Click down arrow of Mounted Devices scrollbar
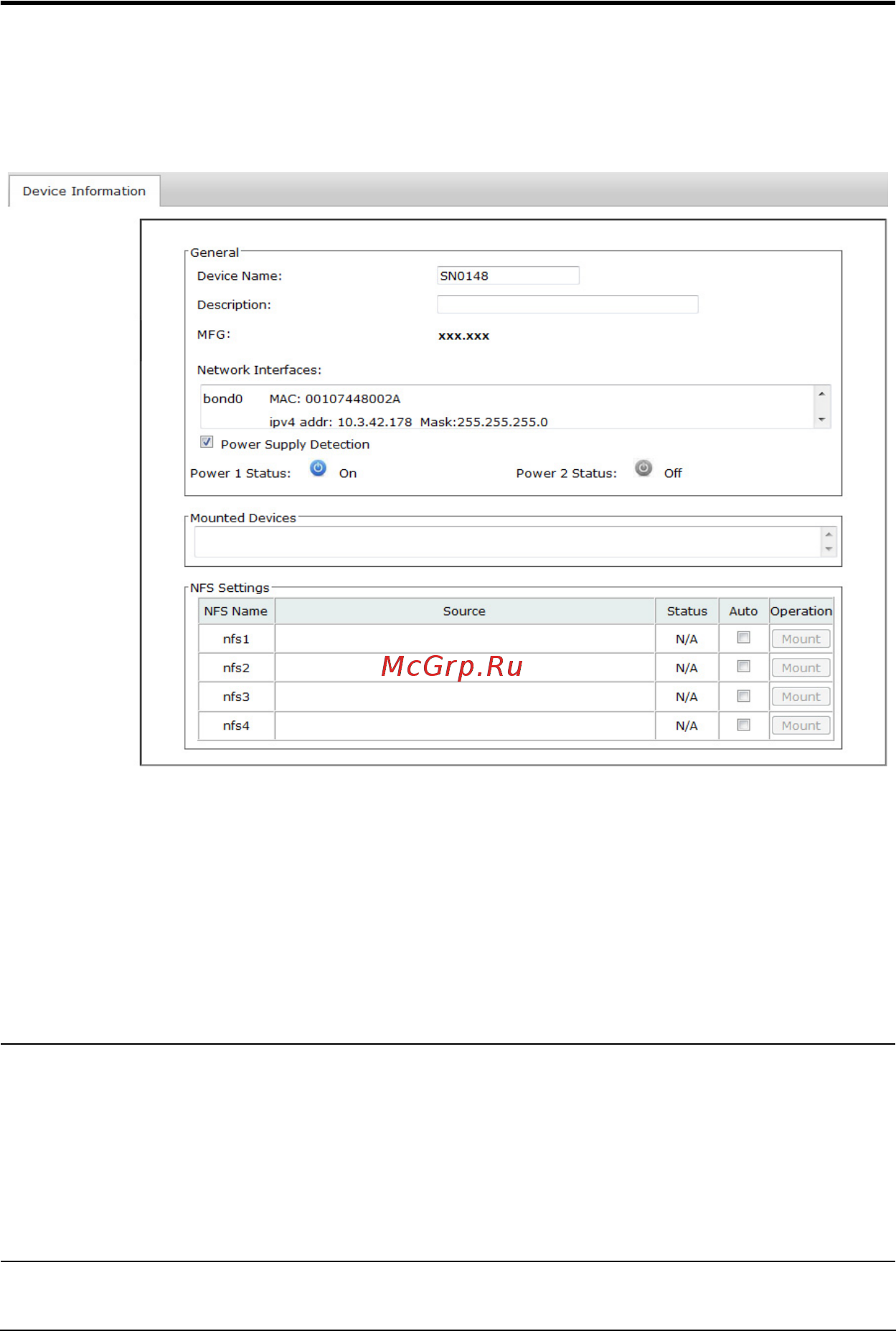Image resolution: width=896 pixels, height=1331 pixels. coord(829,550)
